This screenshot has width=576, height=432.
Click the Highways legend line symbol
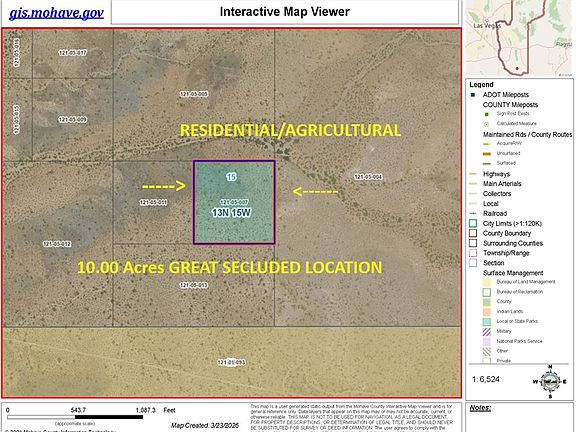pos(473,174)
